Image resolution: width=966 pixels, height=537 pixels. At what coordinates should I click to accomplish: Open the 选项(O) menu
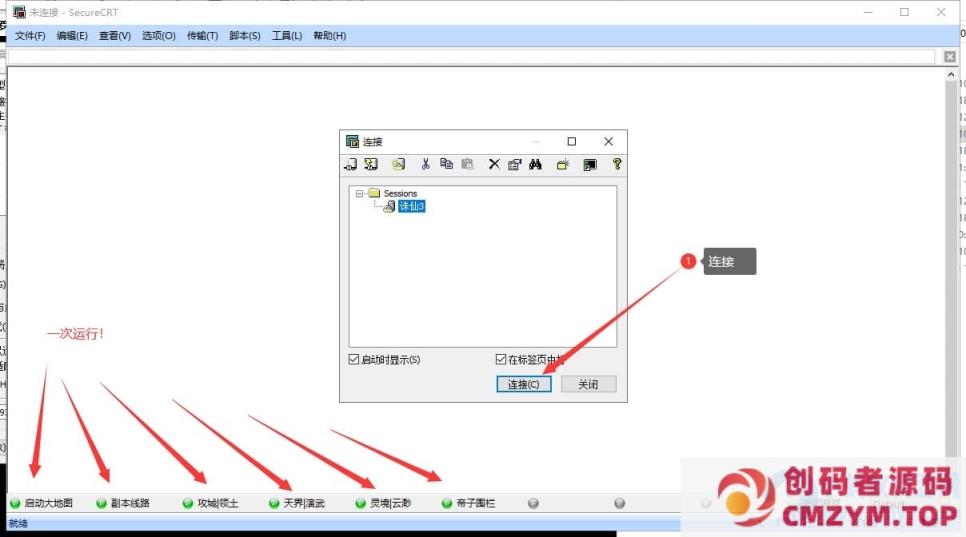point(158,36)
